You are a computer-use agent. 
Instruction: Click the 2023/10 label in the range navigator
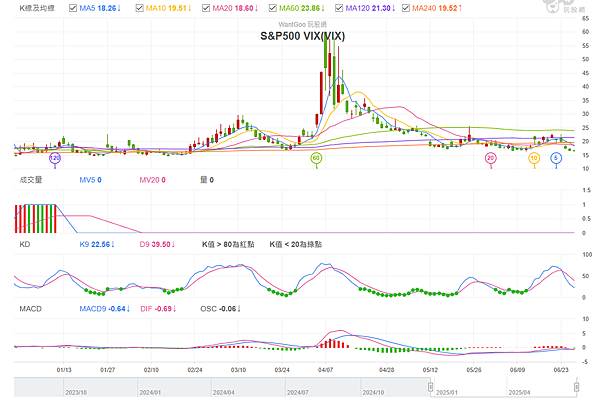(76, 393)
